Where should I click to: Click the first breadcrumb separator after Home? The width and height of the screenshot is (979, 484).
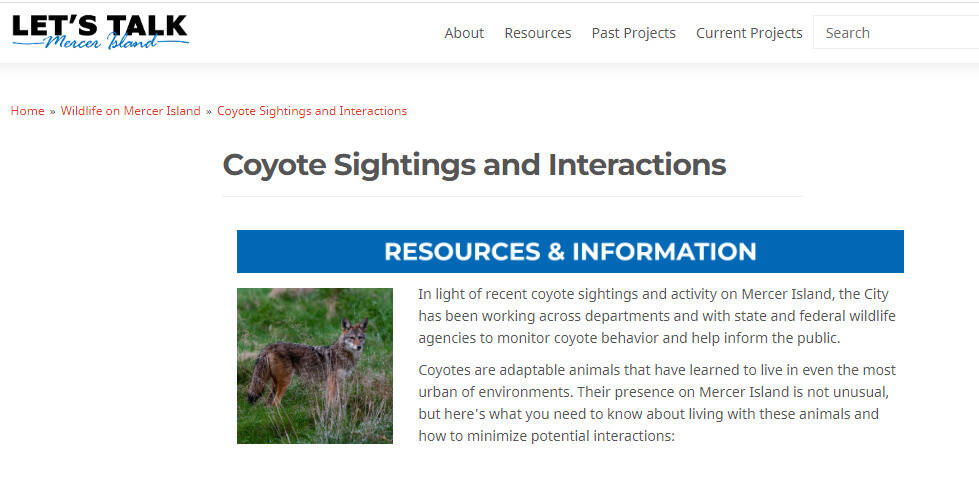52,111
